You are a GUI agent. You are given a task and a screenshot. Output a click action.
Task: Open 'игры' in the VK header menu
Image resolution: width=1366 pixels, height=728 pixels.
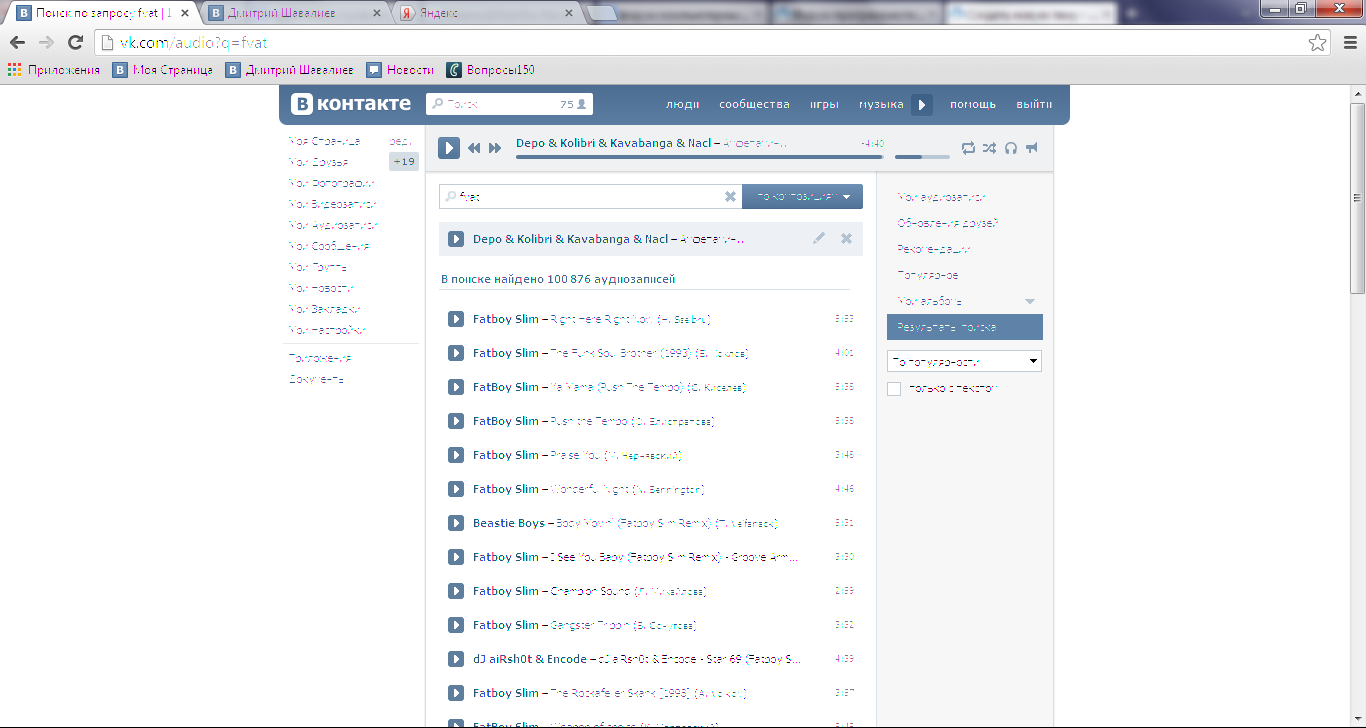tap(824, 104)
